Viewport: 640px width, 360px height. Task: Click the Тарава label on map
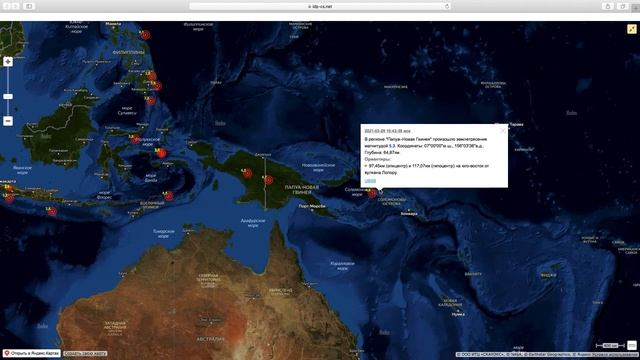(516, 124)
